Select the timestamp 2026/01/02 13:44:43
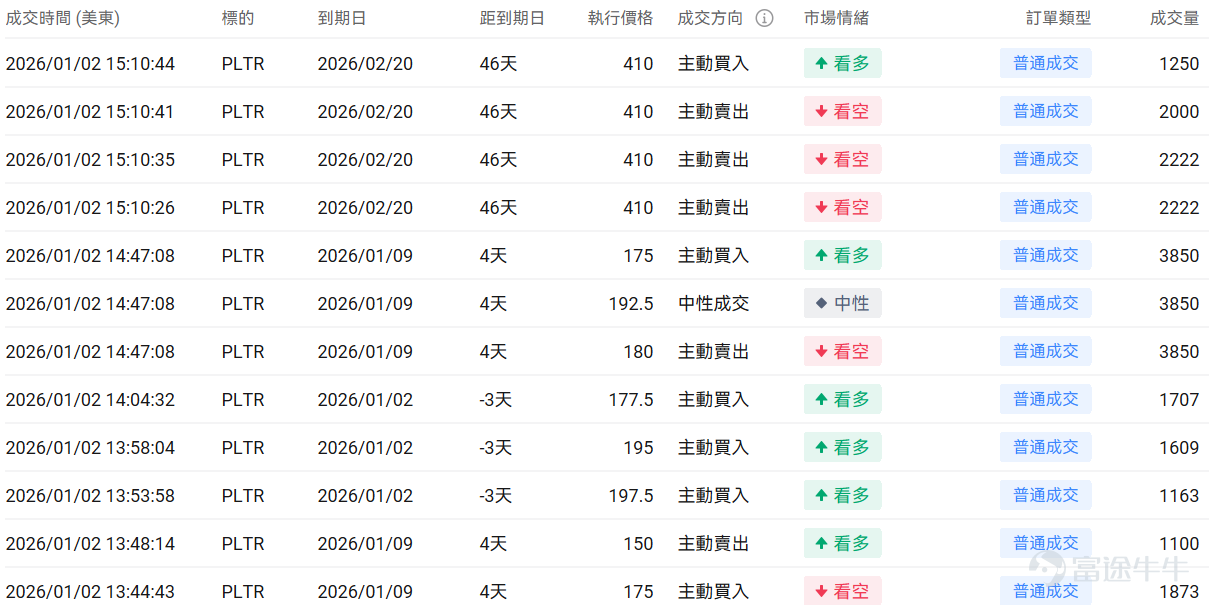 (x=90, y=592)
